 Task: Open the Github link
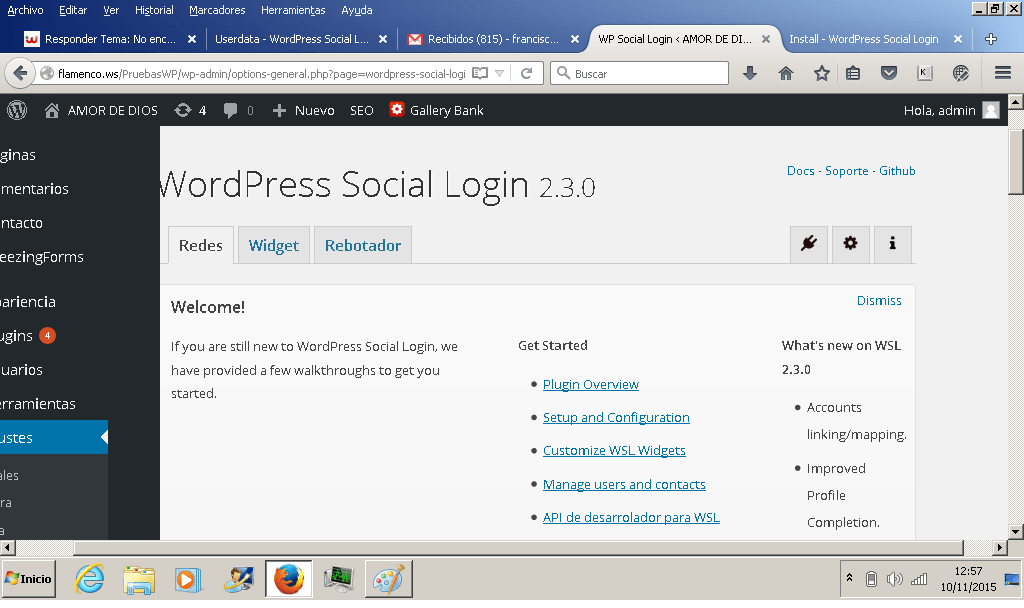click(x=897, y=170)
